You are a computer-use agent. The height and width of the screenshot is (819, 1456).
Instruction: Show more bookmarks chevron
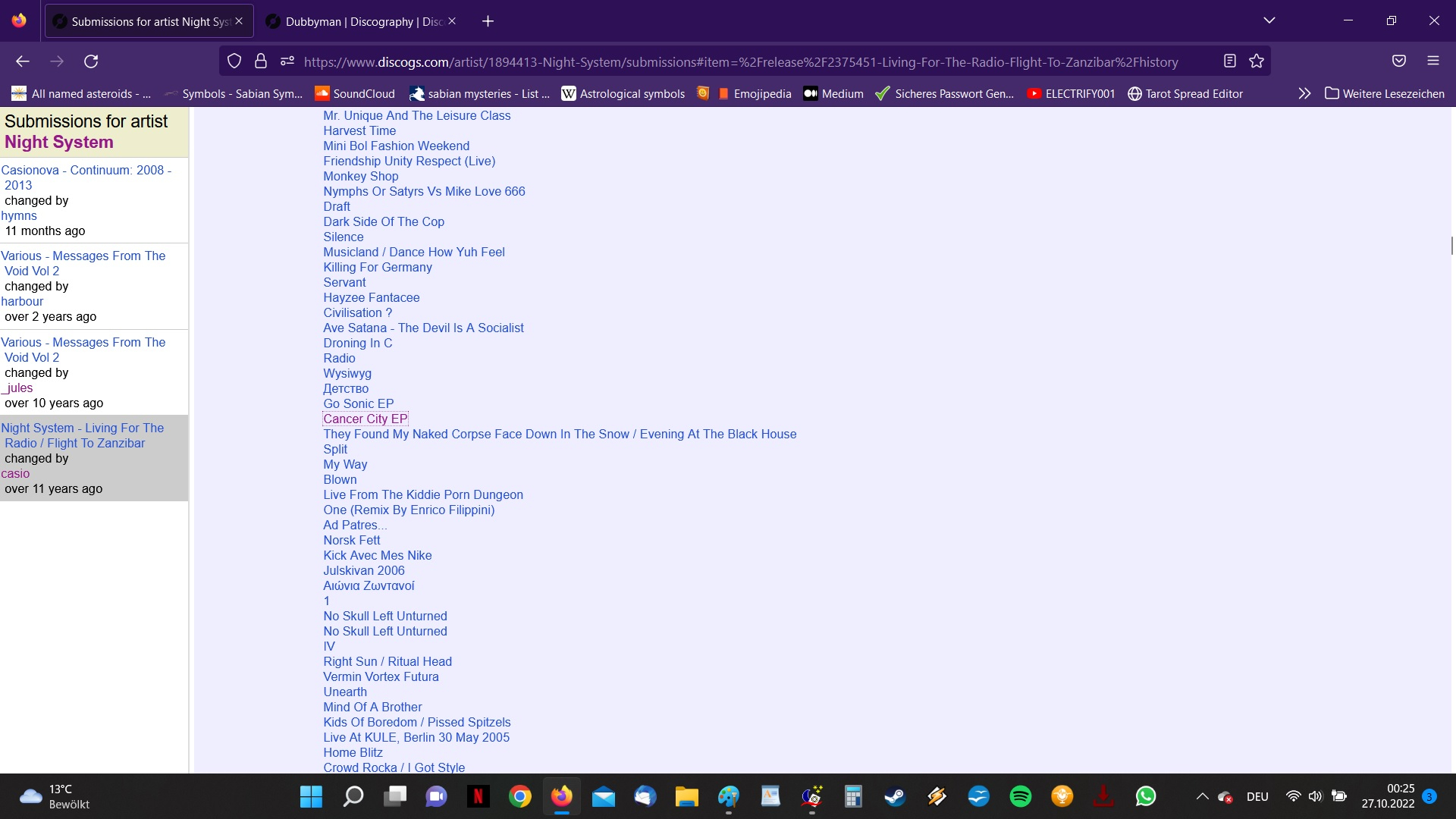pos(1304,93)
